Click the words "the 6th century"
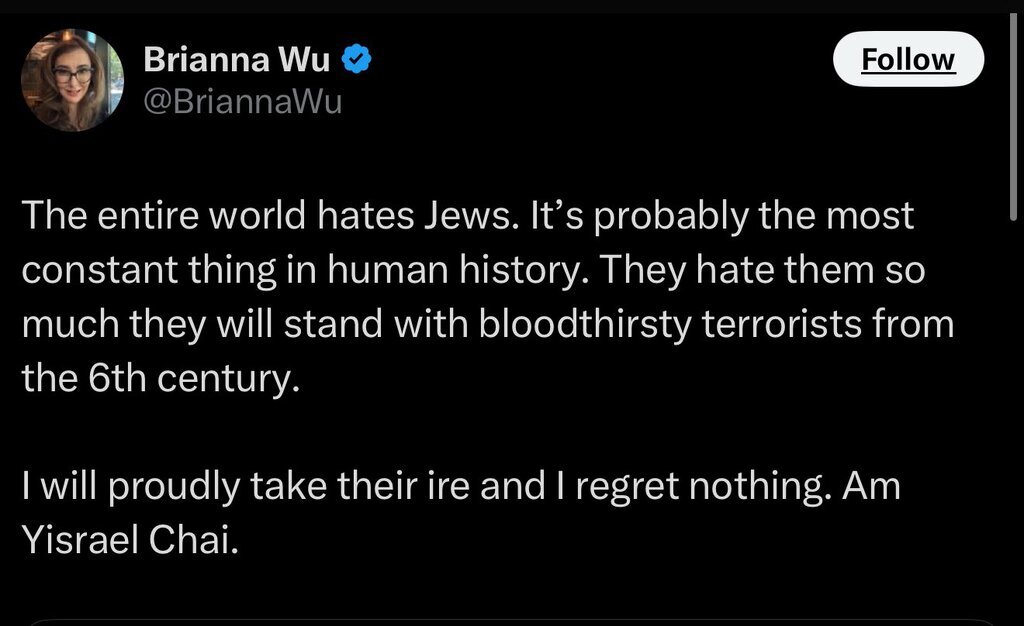This screenshot has width=1024, height=626. pyautogui.click(x=160, y=380)
